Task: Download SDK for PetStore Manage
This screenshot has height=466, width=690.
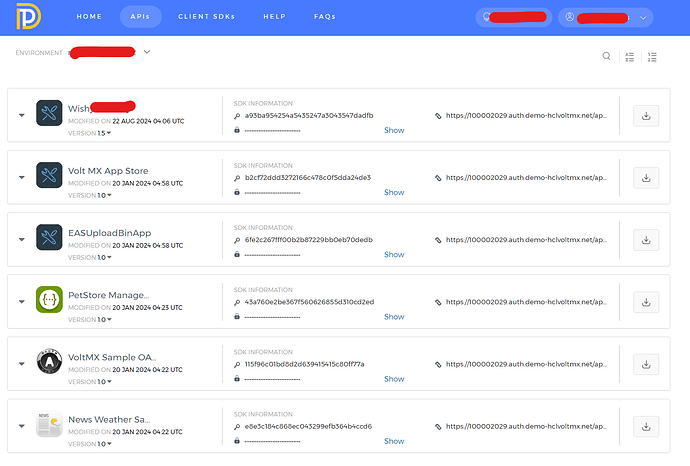Action: [x=646, y=302]
